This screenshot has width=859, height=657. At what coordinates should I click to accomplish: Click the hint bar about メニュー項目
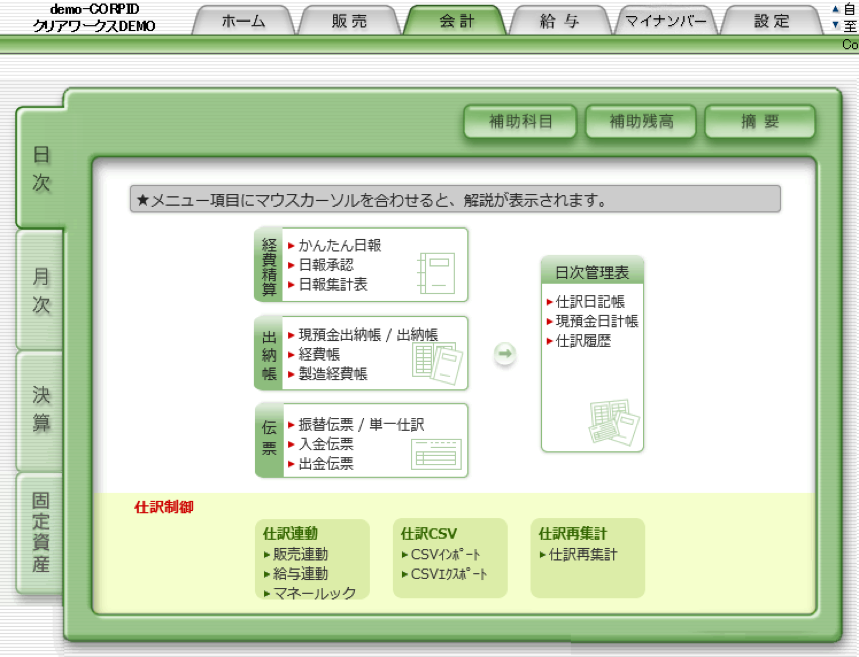point(455,199)
